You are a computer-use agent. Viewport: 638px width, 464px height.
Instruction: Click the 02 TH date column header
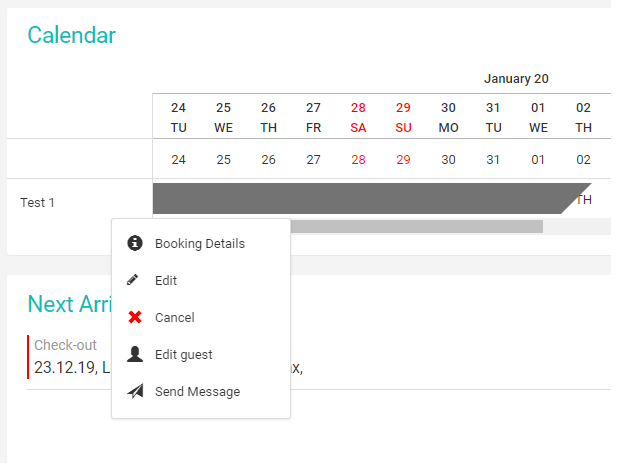583,117
